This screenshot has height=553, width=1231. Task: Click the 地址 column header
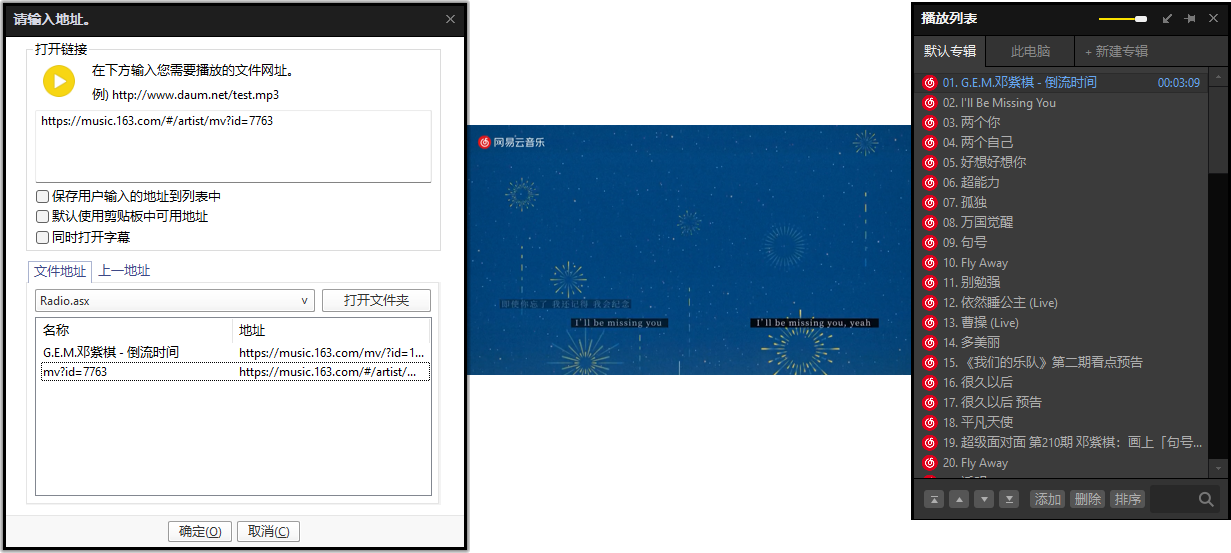coord(332,330)
